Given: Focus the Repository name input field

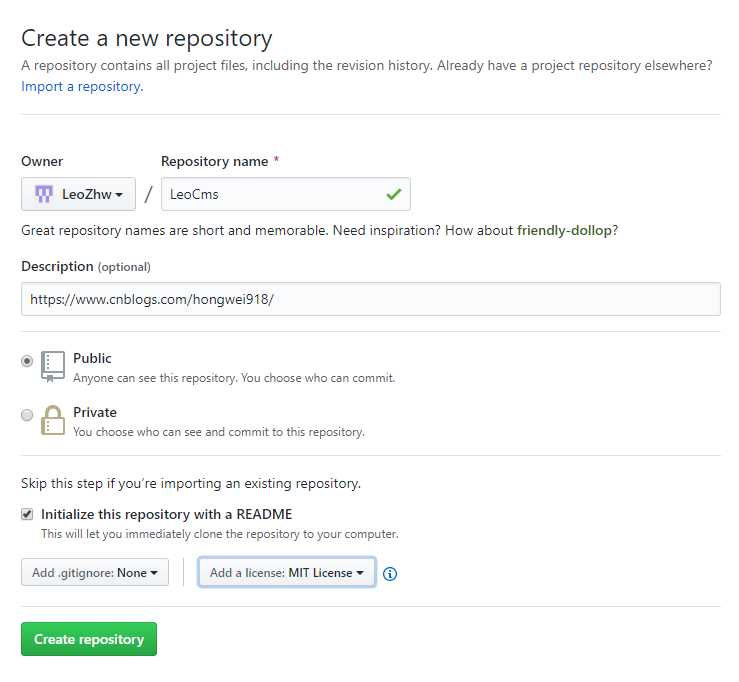Looking at the screenshot, I should point(286,194).
